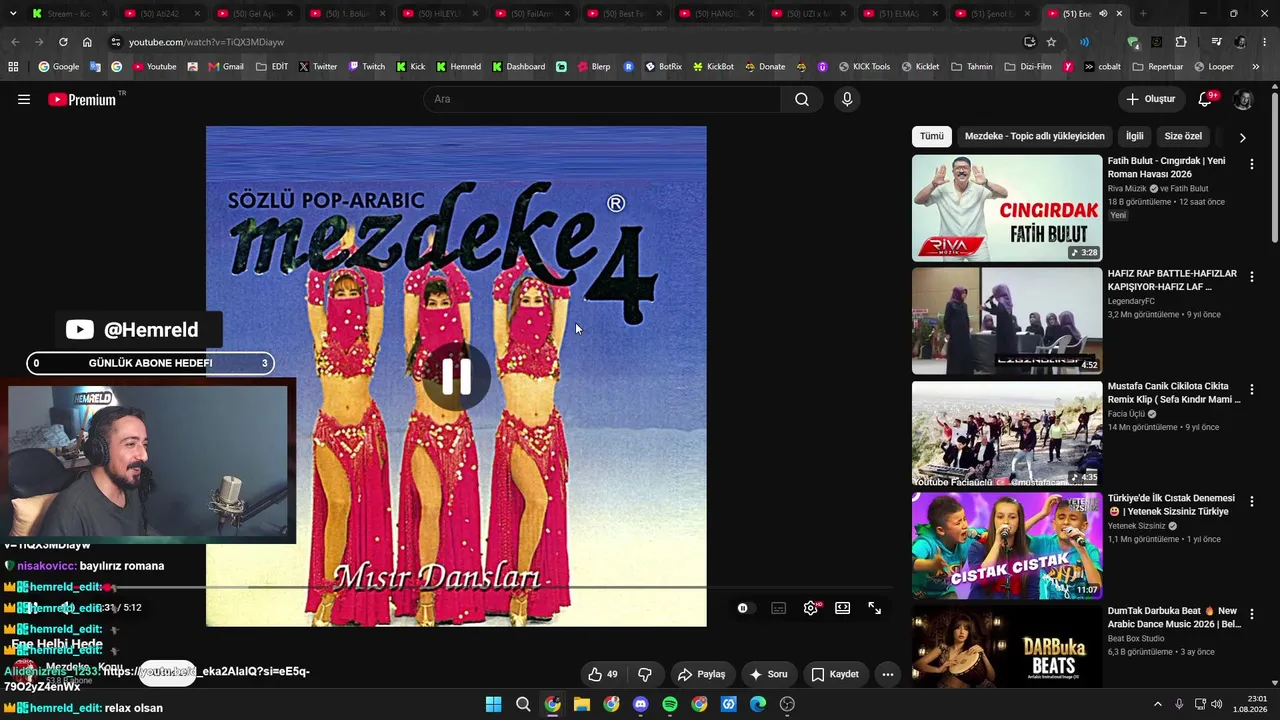The width and height of the screenshot is (1280, 720).
Task: Open OBS Studio from the taskbar
Action: pyautogui.click(x=787, y=704)
